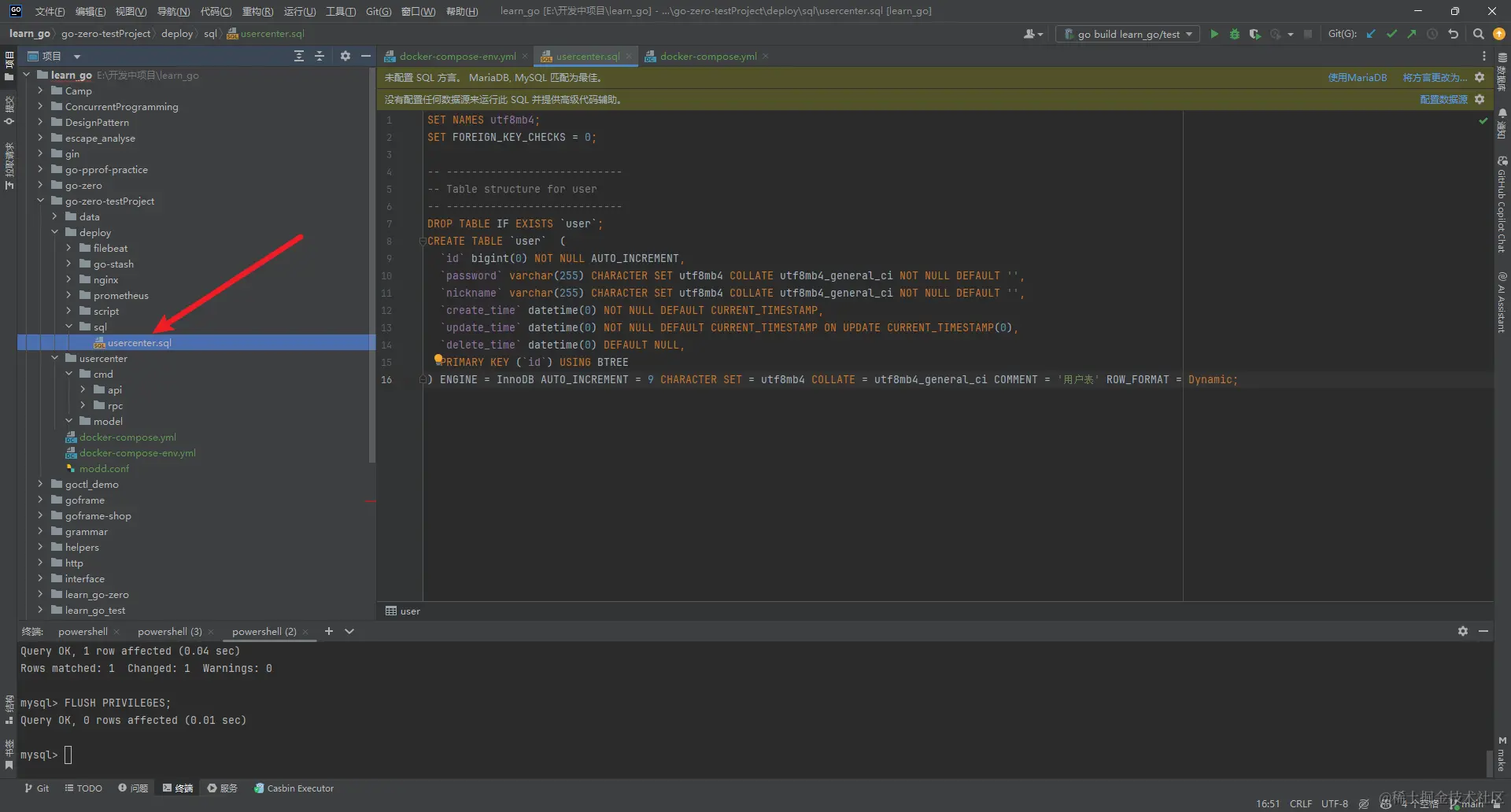Open Search Everywhere magnifier
Screen dimensions: 1511x812
click(x=1479, y=34)
